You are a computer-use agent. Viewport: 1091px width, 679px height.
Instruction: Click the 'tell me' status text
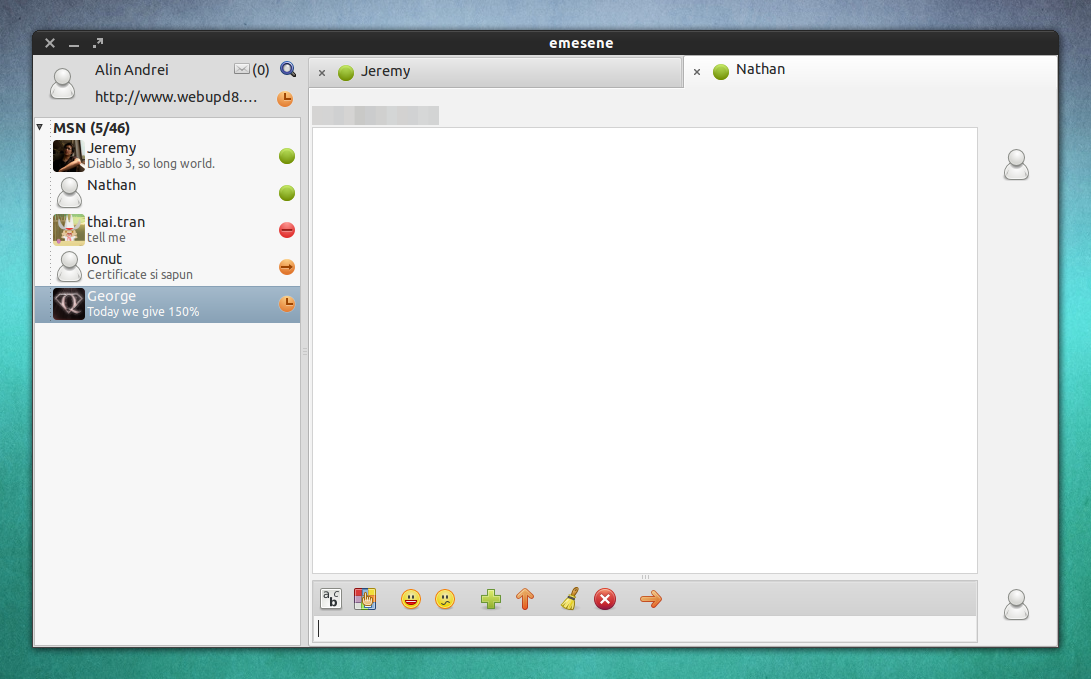[106, 237]
